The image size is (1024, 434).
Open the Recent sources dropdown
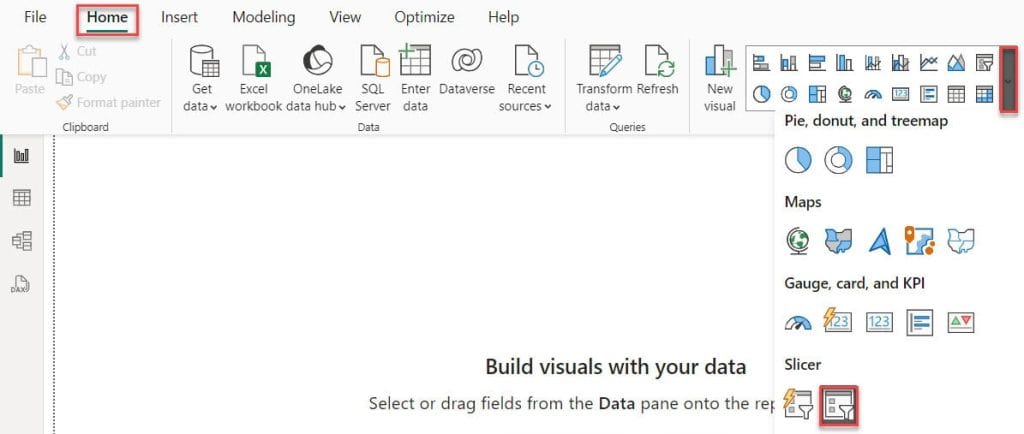tap(526, 78)
